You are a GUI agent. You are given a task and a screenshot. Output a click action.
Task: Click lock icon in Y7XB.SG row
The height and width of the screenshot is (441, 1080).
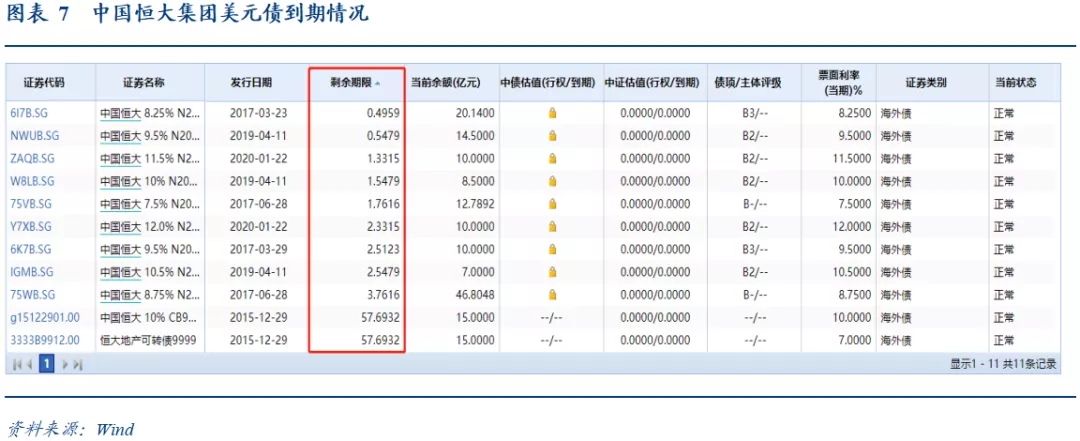pos(552,227)
